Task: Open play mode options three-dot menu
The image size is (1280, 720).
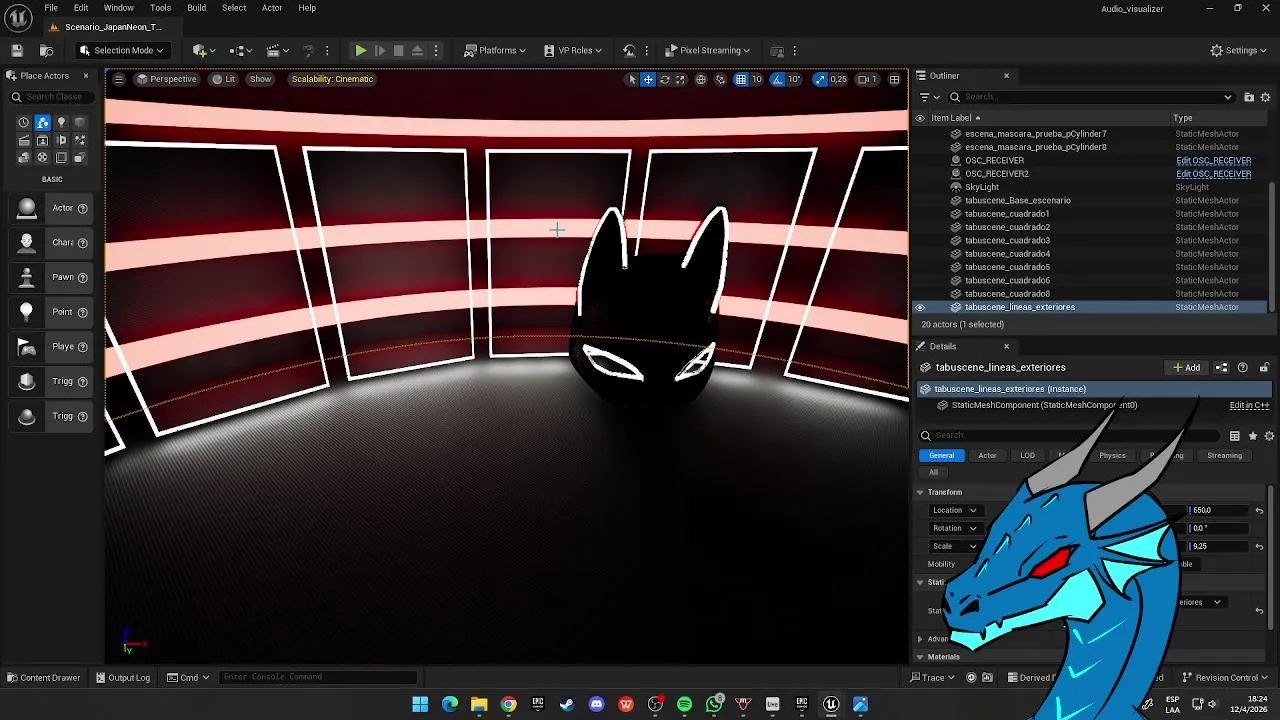Action: [436, 50]
